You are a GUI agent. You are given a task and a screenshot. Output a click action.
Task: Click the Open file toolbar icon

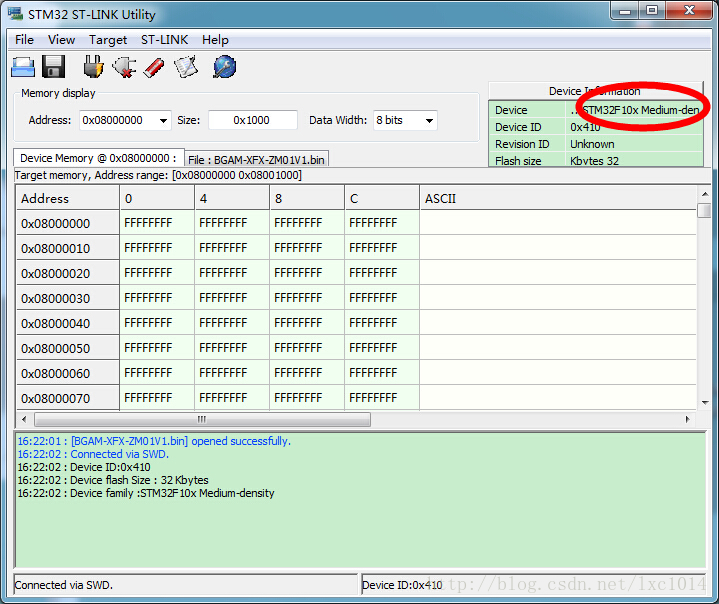22,67
